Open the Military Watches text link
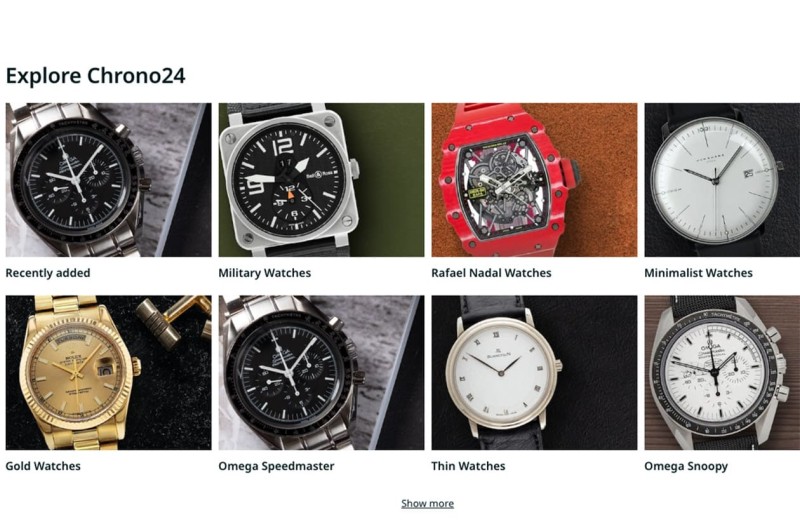This screenshot has height=529, width=800. (x=265, y=273)
